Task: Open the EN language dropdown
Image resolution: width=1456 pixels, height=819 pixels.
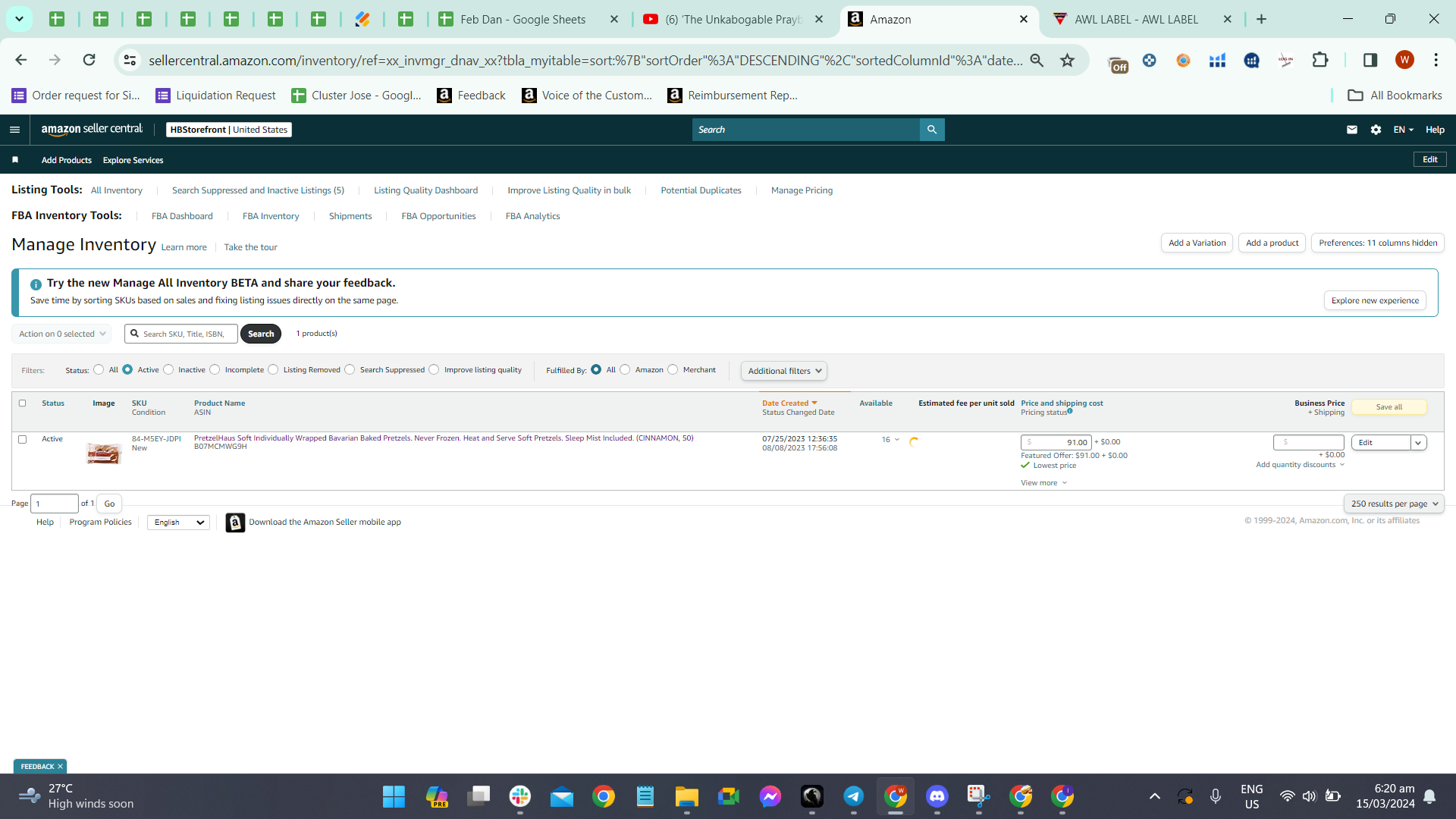Action: 1403,130
